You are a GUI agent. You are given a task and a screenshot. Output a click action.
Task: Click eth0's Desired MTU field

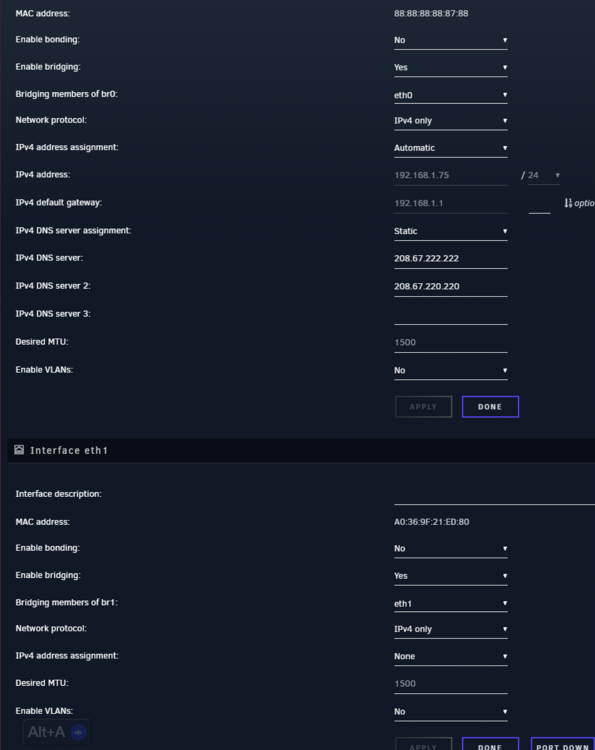[451, 342]
